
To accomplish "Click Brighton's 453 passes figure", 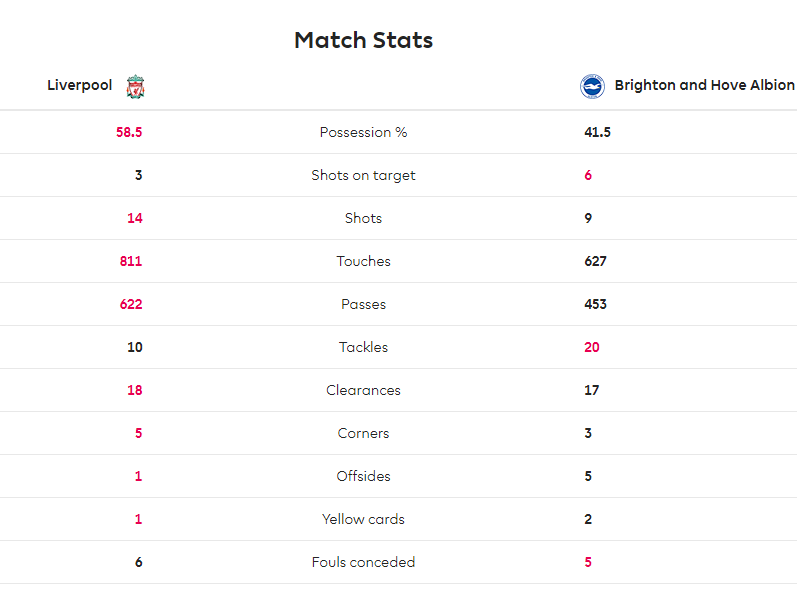I will pyautogui.click(x=595, y=304).
